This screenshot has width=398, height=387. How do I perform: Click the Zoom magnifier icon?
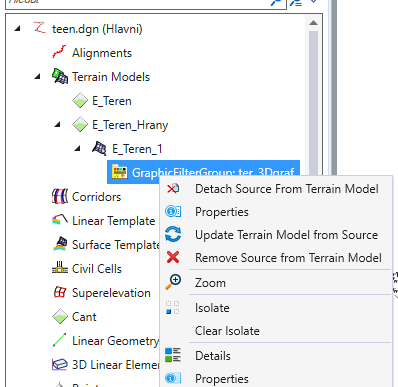[173, 282]
